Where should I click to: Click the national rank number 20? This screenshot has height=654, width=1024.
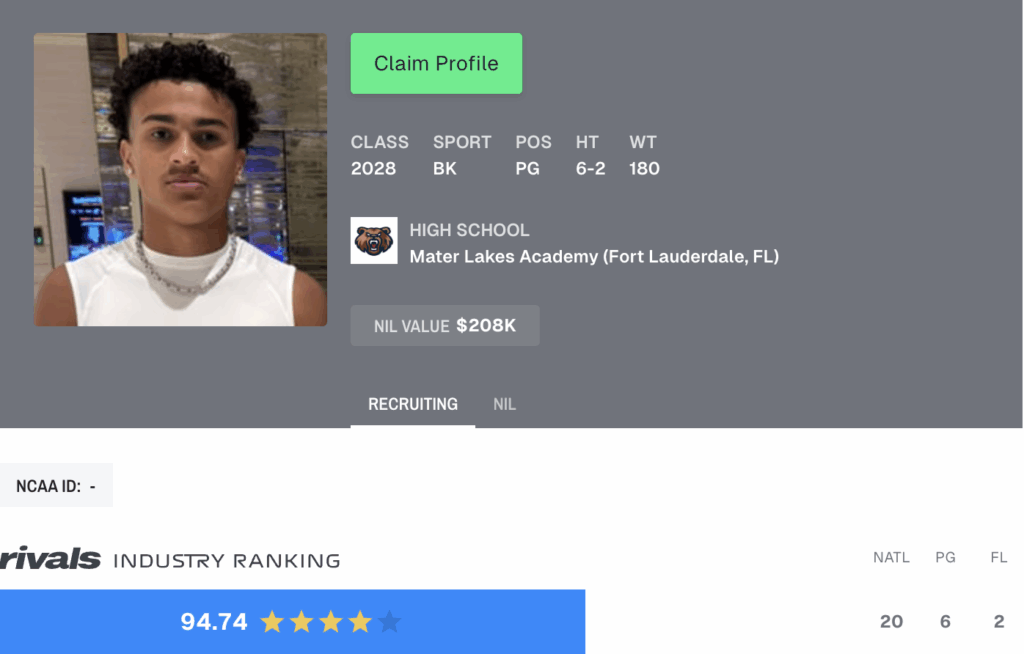click(x=891, y=621)
